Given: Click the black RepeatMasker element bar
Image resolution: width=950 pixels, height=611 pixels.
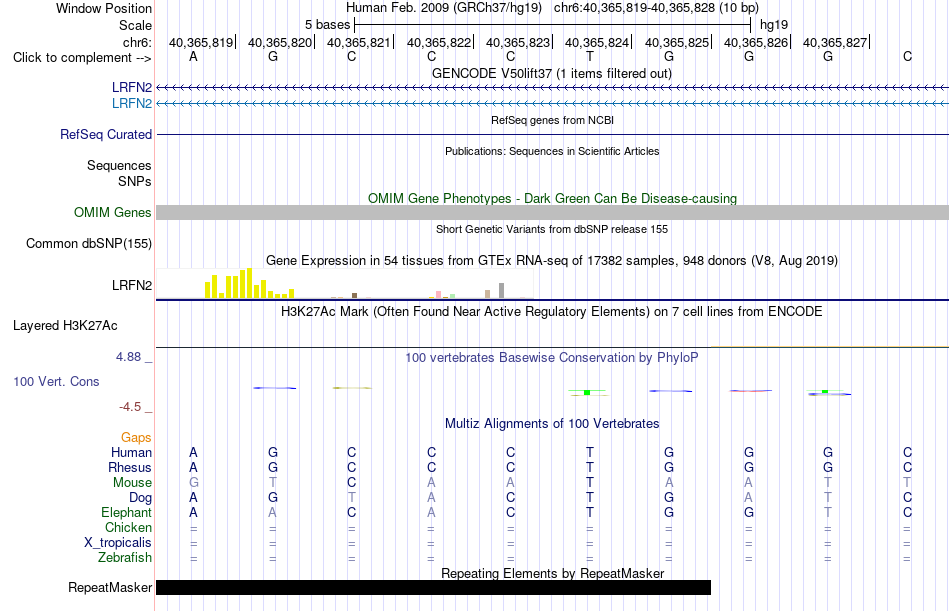Looking at the screenshot, I should 433,587.
